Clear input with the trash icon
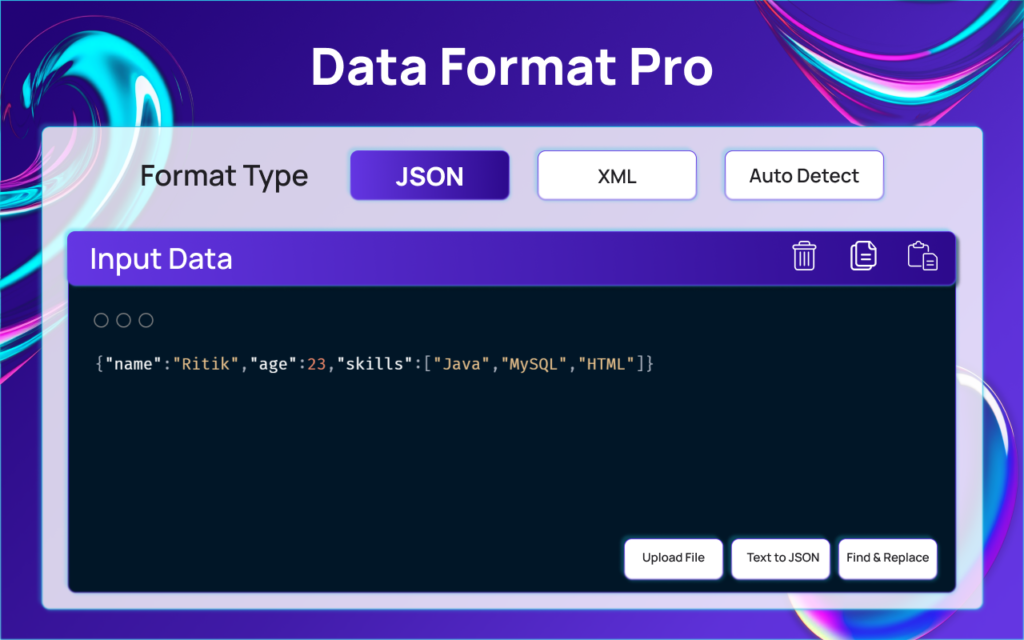1024x640 pixels. 804,256
